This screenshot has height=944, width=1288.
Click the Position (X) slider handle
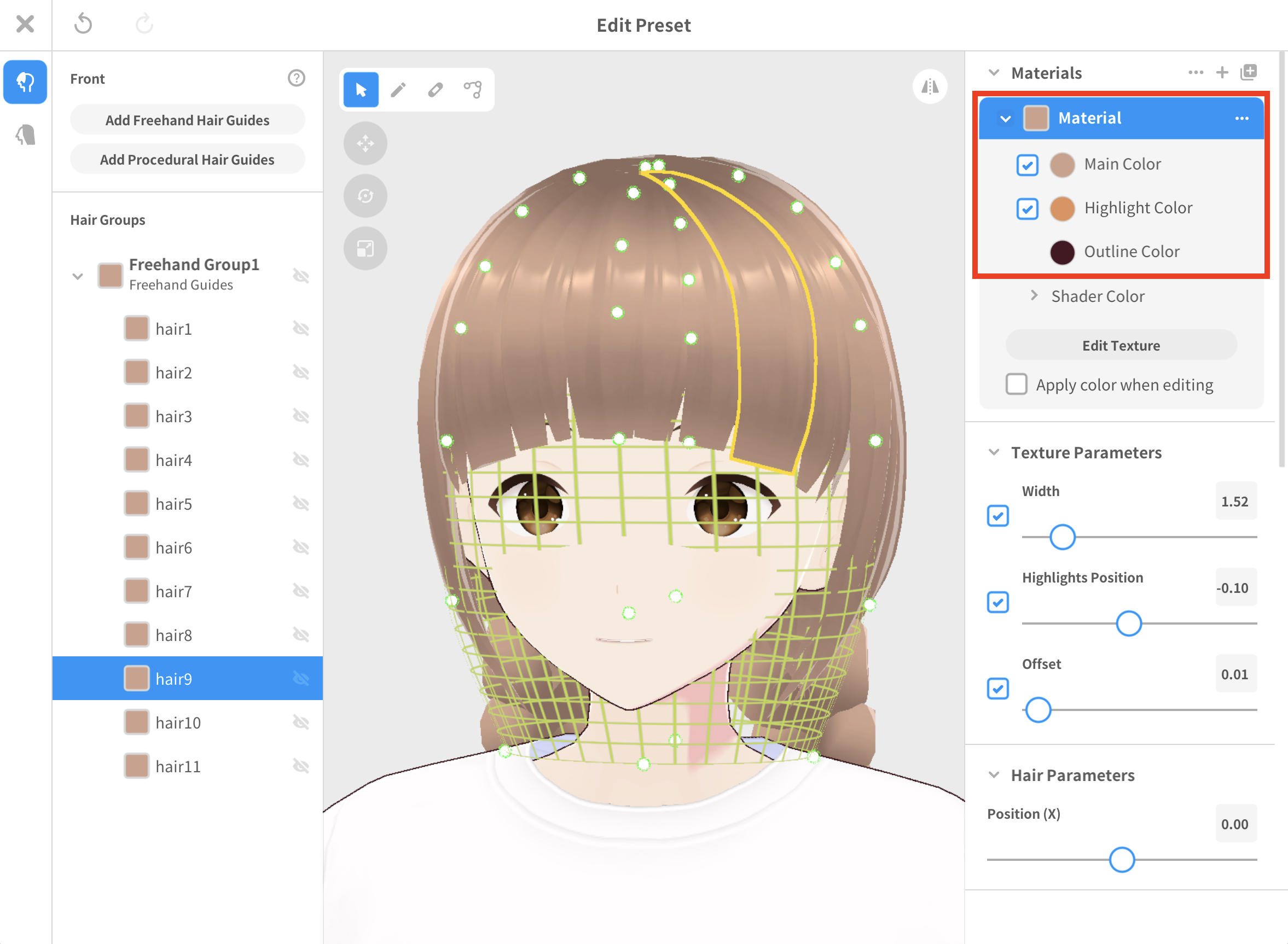coord(1122,859)
